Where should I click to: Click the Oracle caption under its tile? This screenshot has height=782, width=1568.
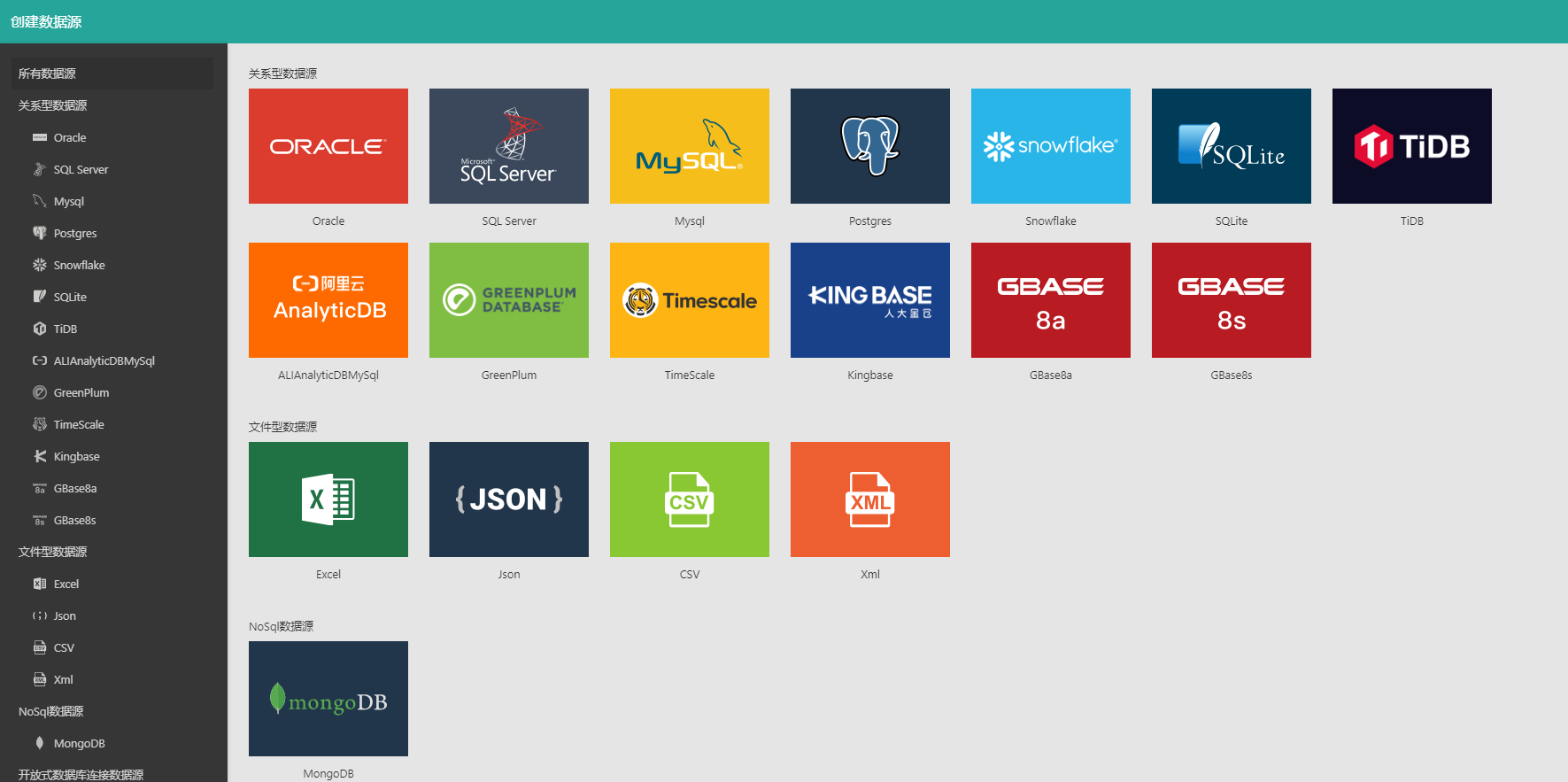pos(328,221)
